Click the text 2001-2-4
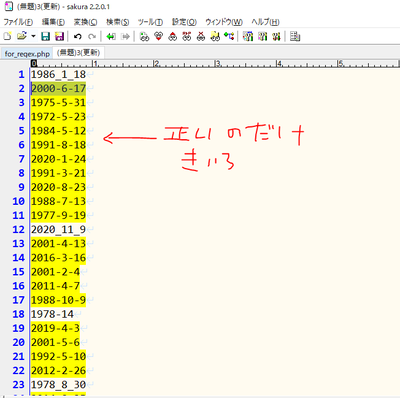The height and width of the screenshot is (398, 400). click(55, 272)
